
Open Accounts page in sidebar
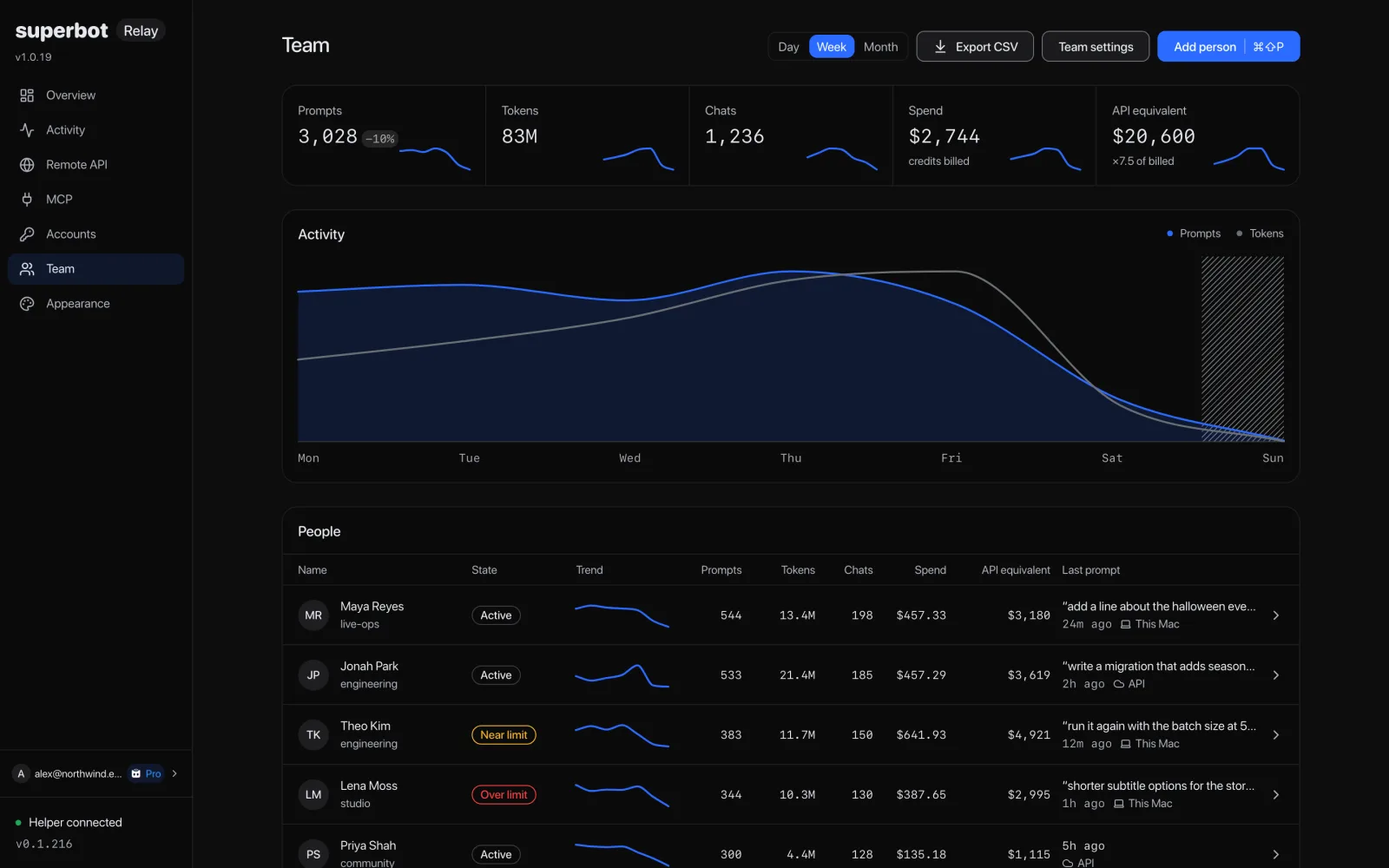95,234
